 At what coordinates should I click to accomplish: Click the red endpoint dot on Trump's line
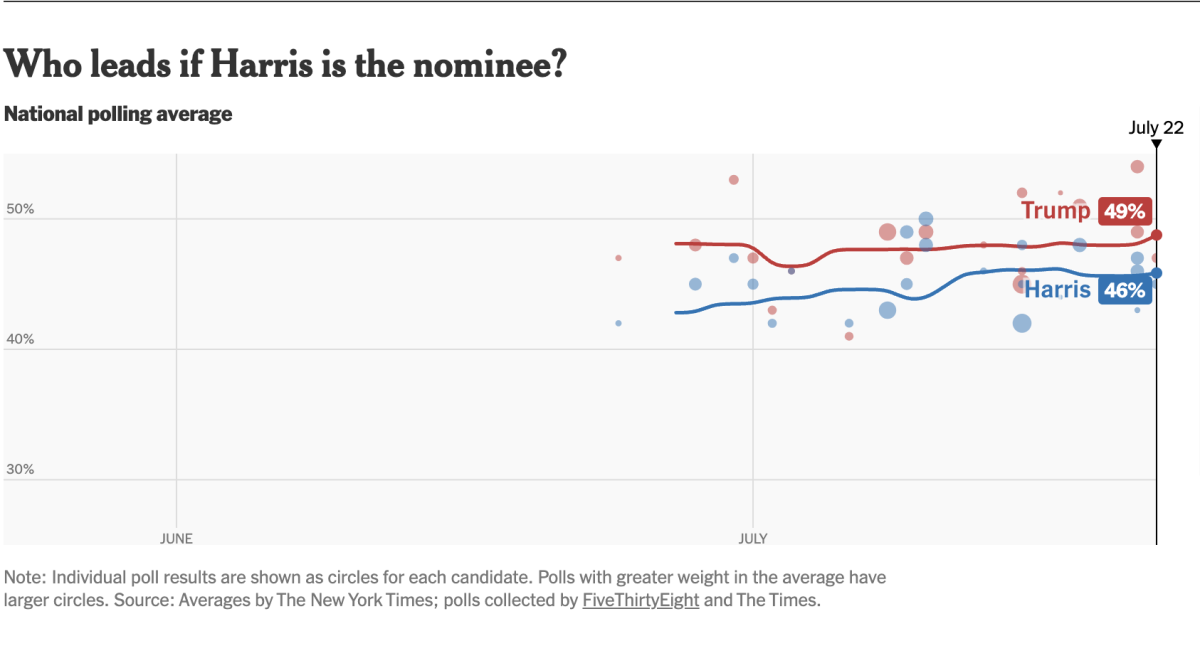coord(1157,235)
